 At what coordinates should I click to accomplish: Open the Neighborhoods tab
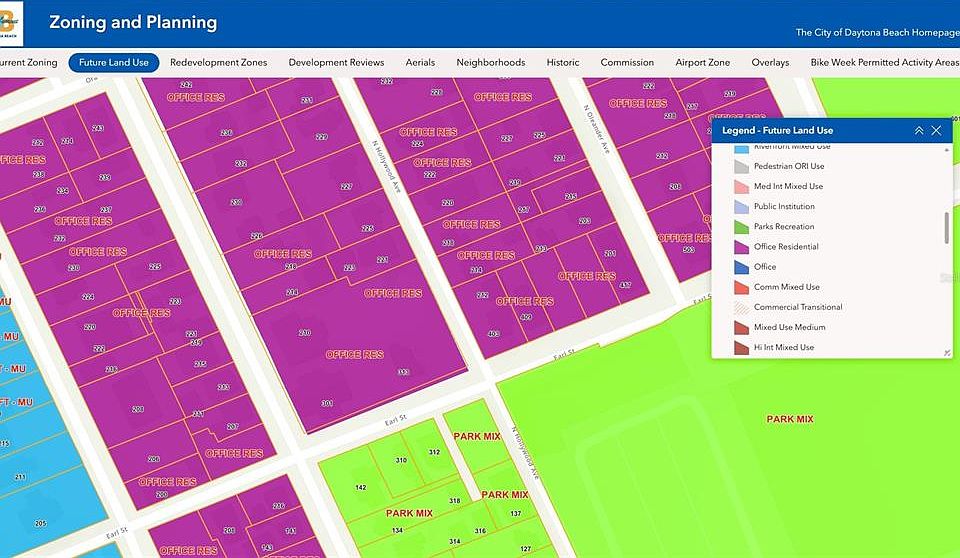click(490, 62)
